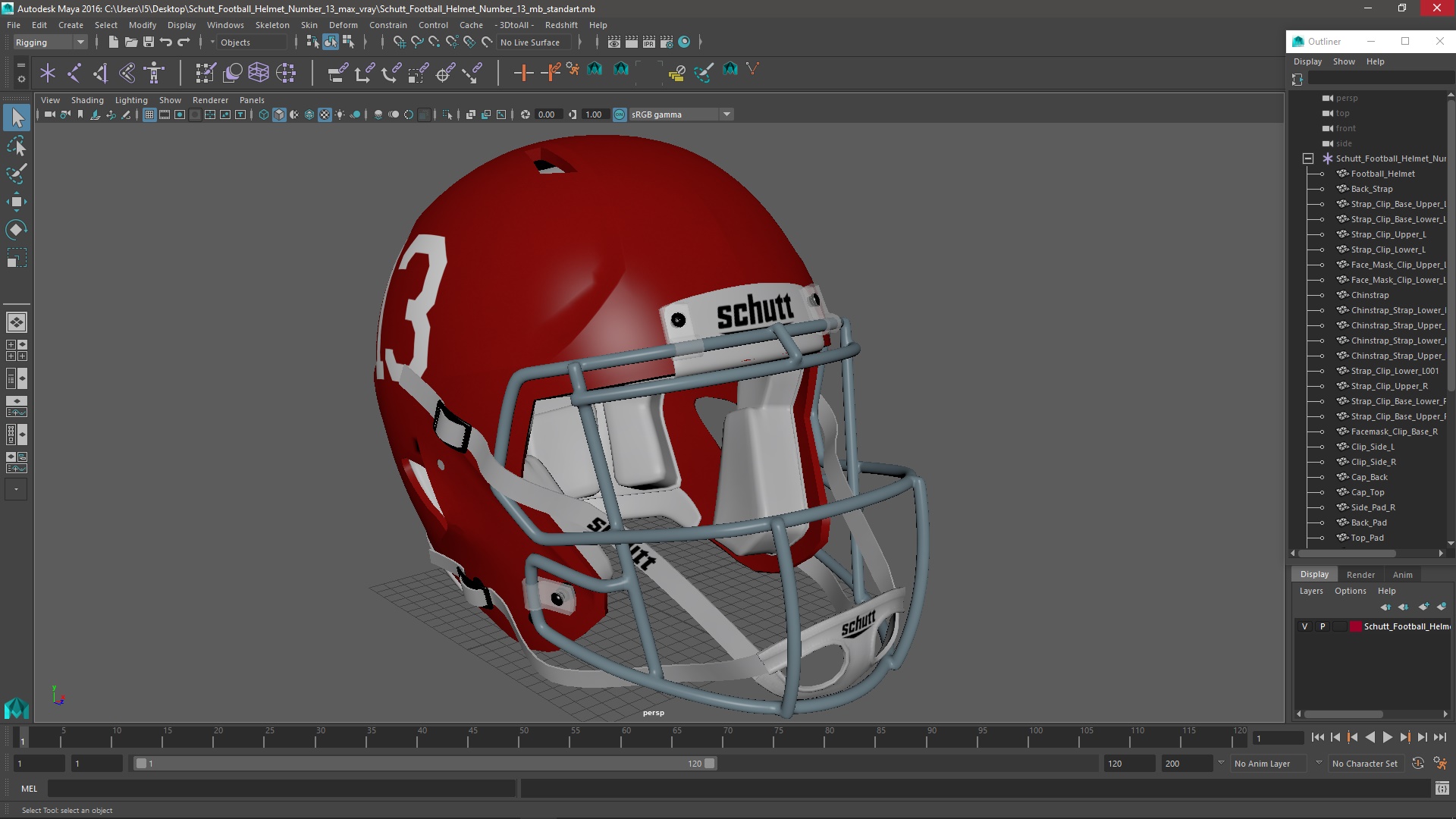Toggle the viewport grid display

(149, 115)
